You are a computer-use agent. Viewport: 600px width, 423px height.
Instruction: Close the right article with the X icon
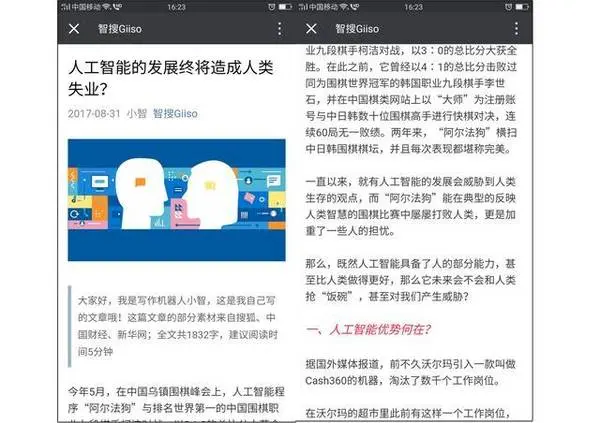click(x=311, y=29)
